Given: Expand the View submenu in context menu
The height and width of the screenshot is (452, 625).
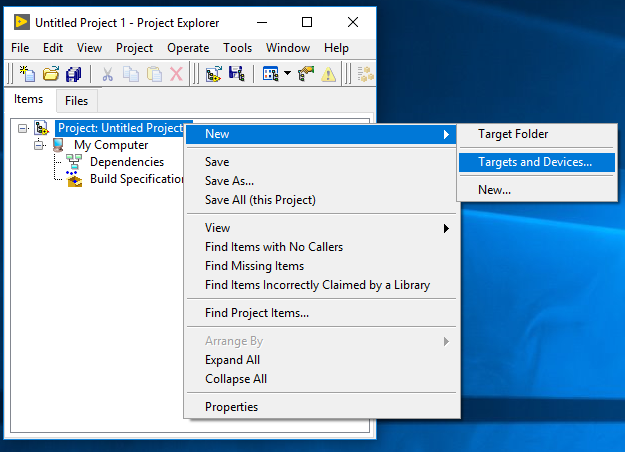Looking at the screenshot, I should point(321,228).
